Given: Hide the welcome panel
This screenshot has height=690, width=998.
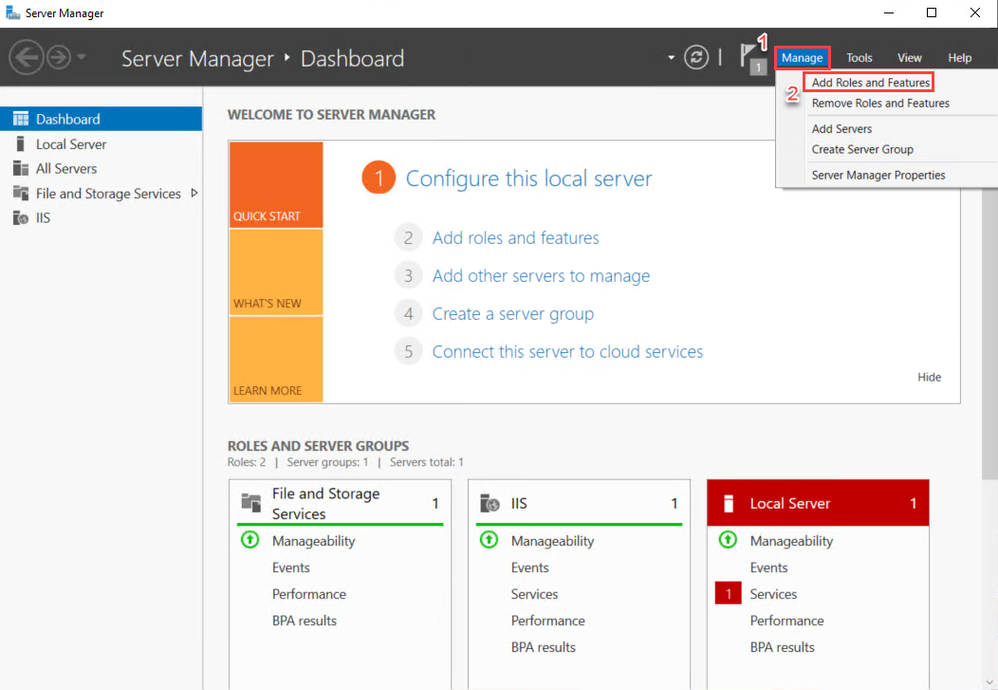Looking at the screenshot, I should click(x=929, y=377).
